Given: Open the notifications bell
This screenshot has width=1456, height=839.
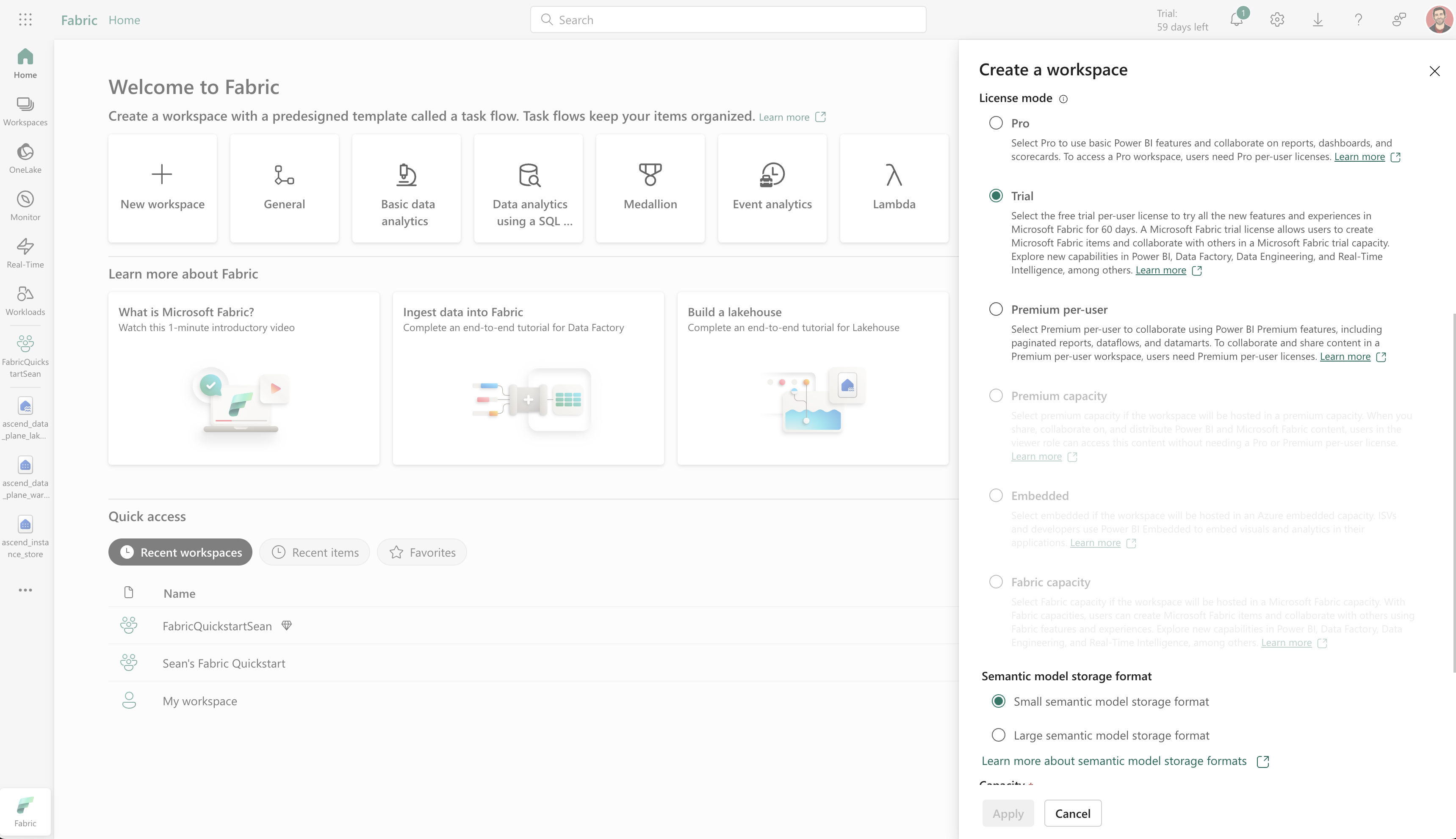Looking at the screenshot, I should coord(1236,19).
